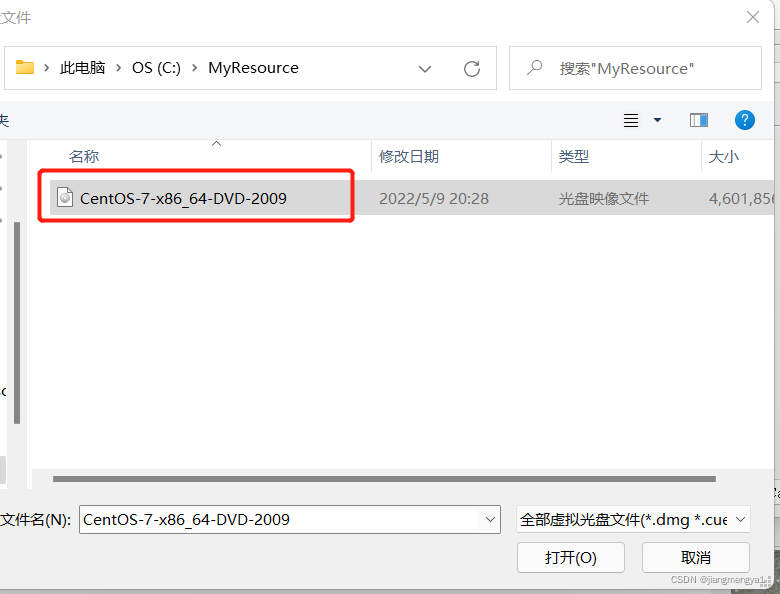Refresh the MyResource folder view

coord(472,69)
